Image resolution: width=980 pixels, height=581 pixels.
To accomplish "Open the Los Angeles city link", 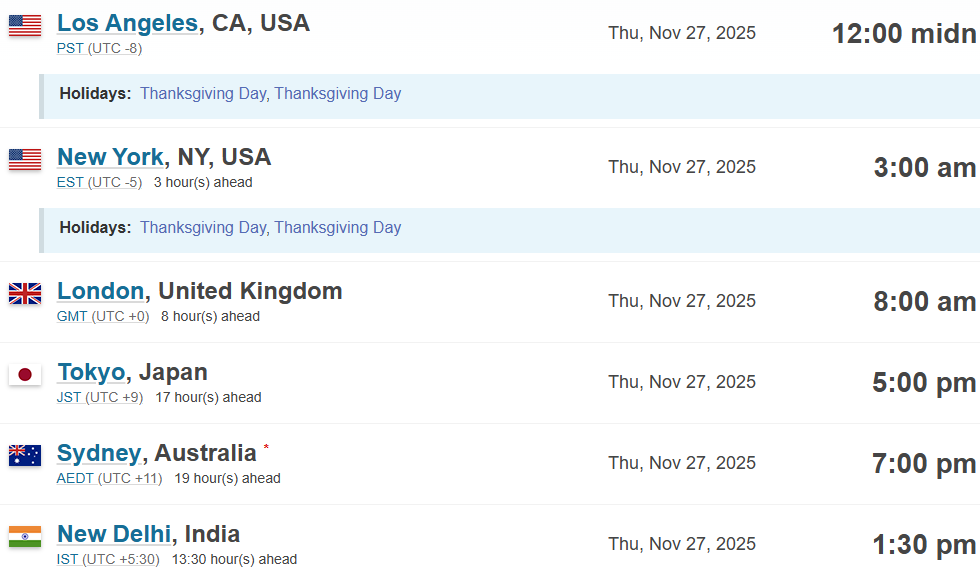I will pos(127,23).
